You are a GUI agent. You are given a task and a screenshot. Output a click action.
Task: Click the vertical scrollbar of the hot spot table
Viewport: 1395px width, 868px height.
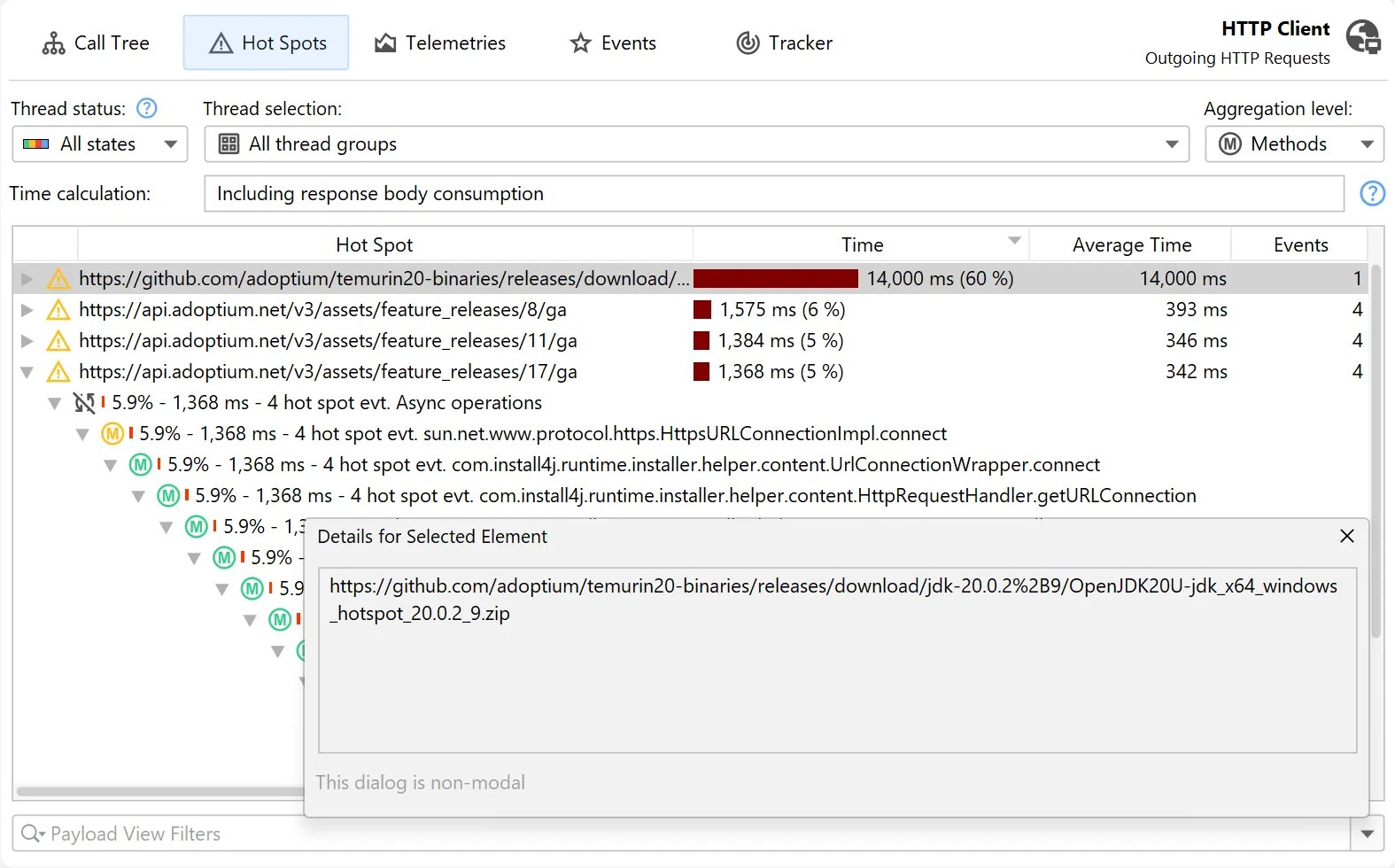tap(1376, 452)
